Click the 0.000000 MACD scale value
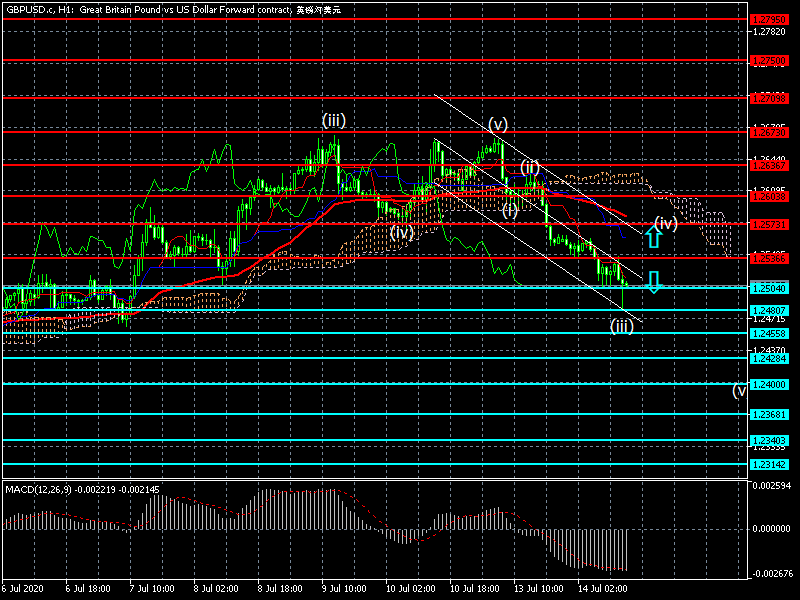The image size is (800, 600). pos(772,528)
